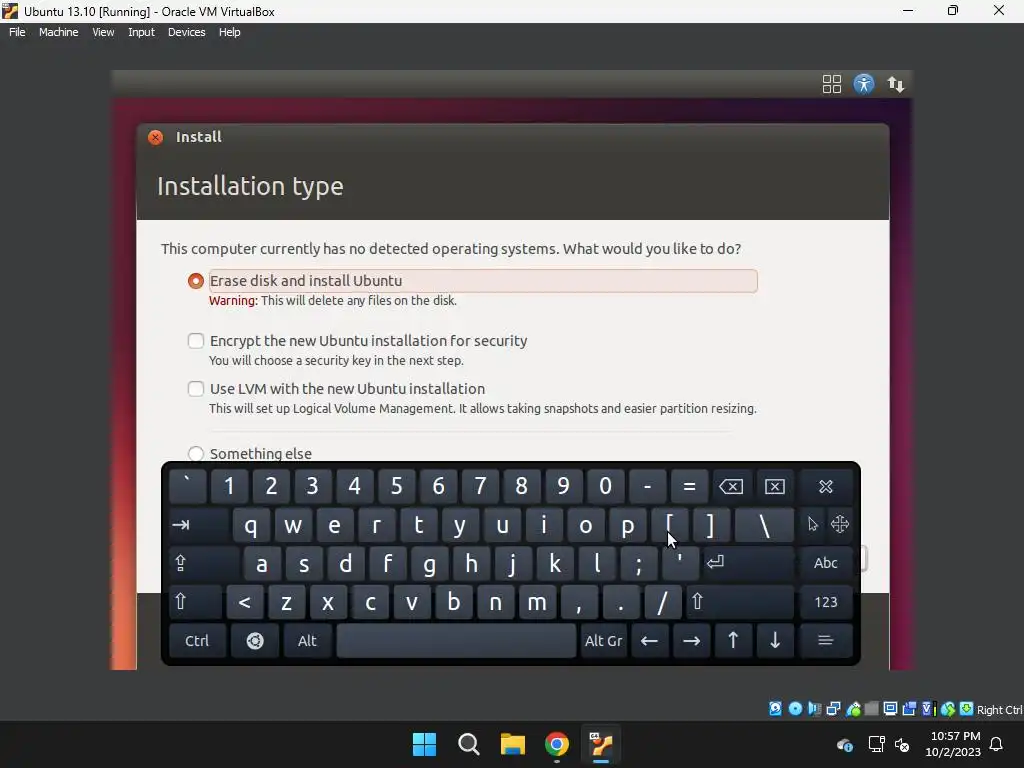This screenshot has width=1024, height=768.
Task: Tap the Ctrl key on on-screen keyboard
Action: point(197,641)
